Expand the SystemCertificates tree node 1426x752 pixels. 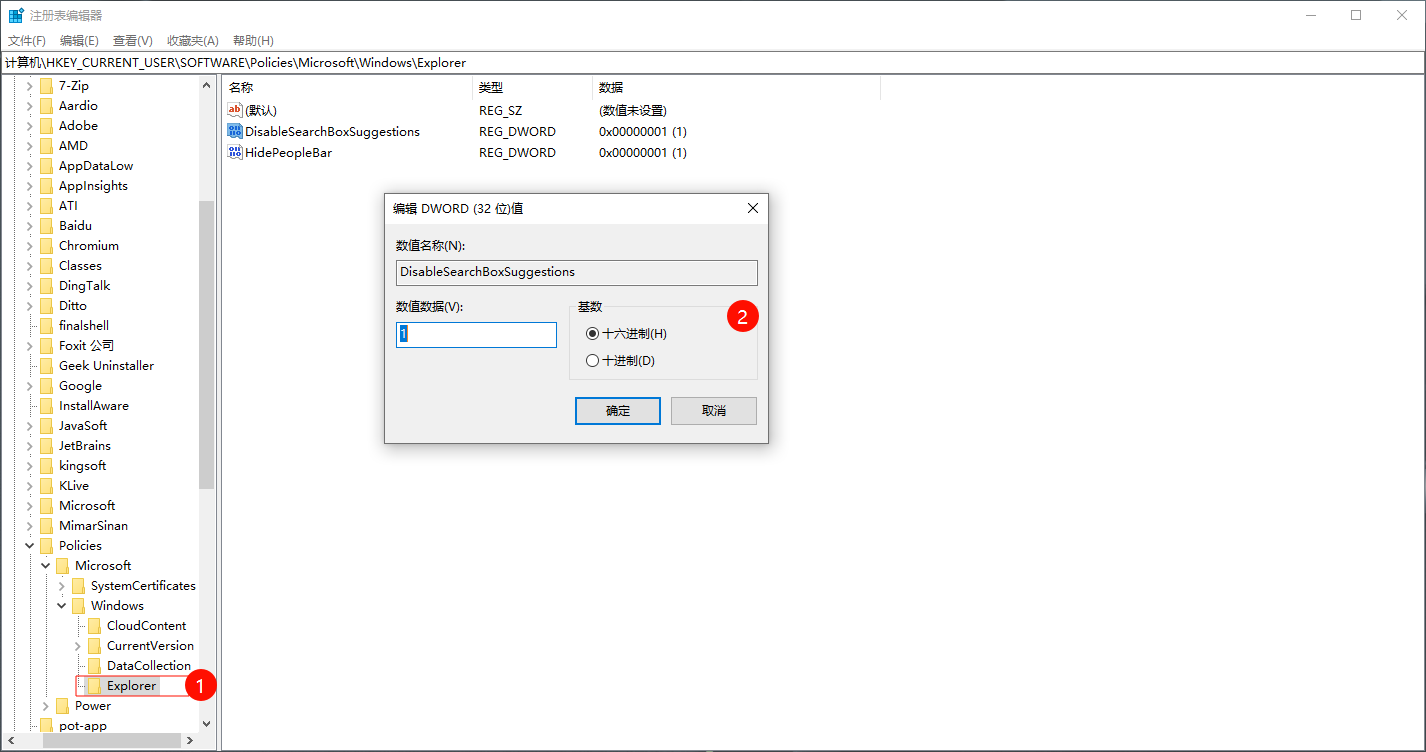[62, 586]
